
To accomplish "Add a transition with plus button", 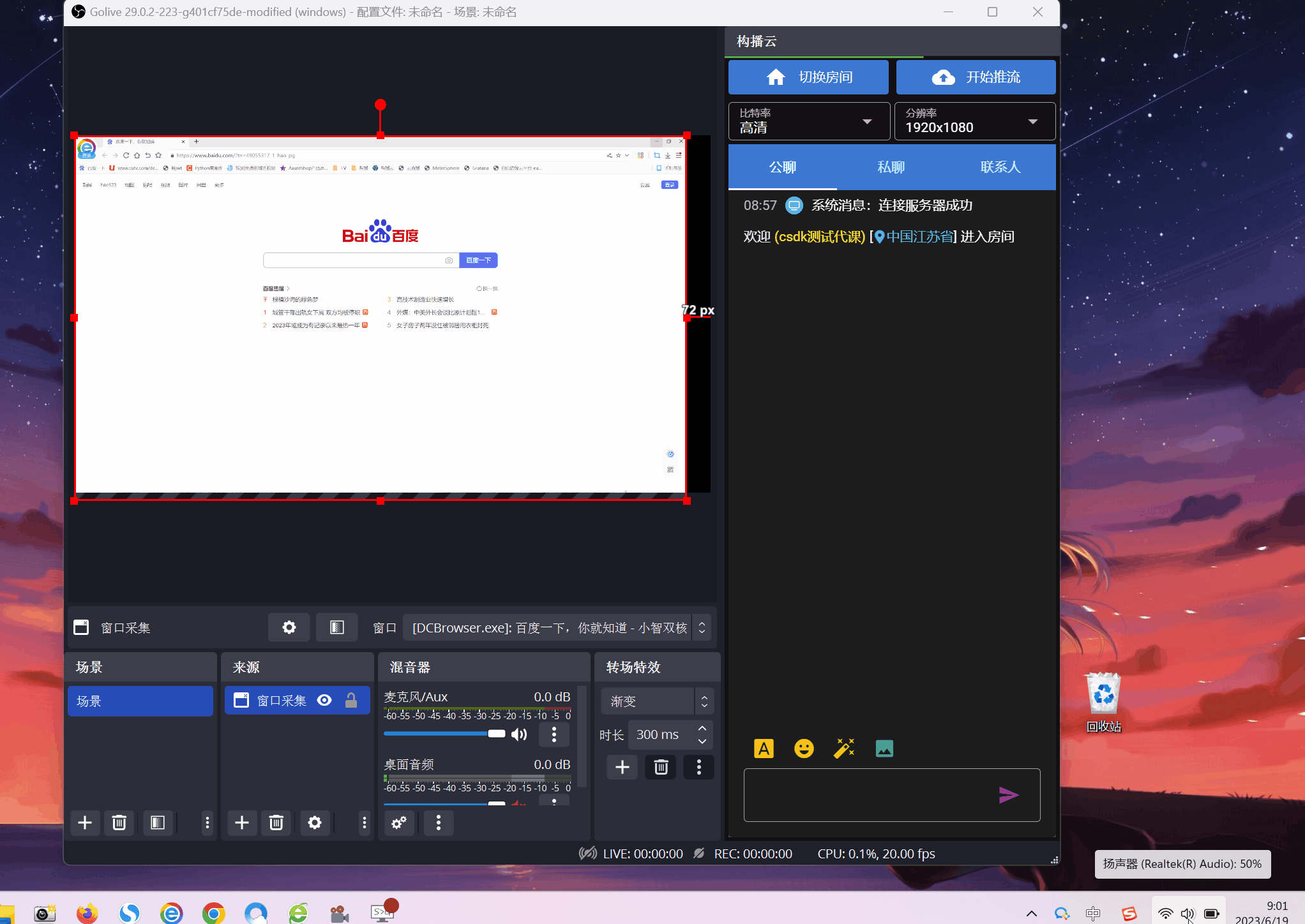I will tap(622, 767).
